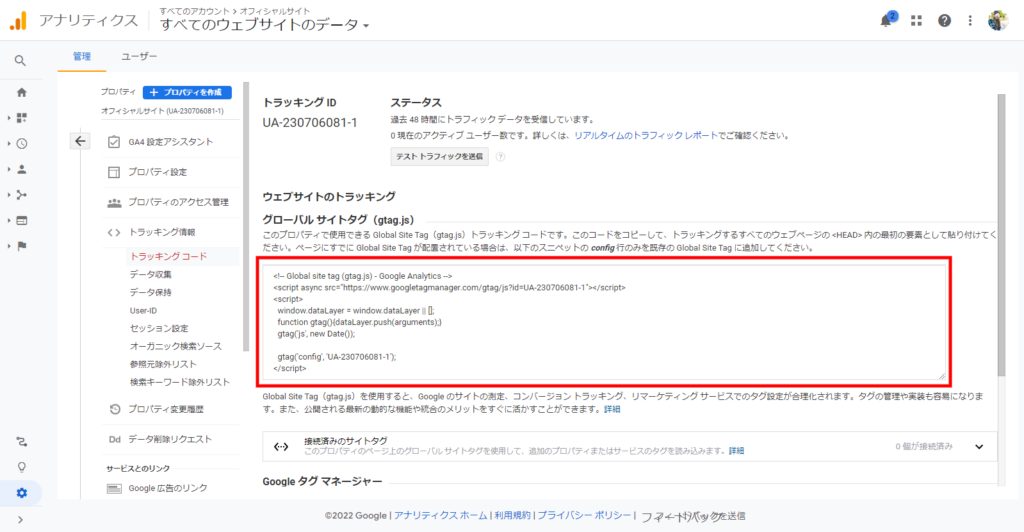Open Discover lightbulb icon
The image size is (1024, 532).
pyautogui.click(x=22, y=467)
